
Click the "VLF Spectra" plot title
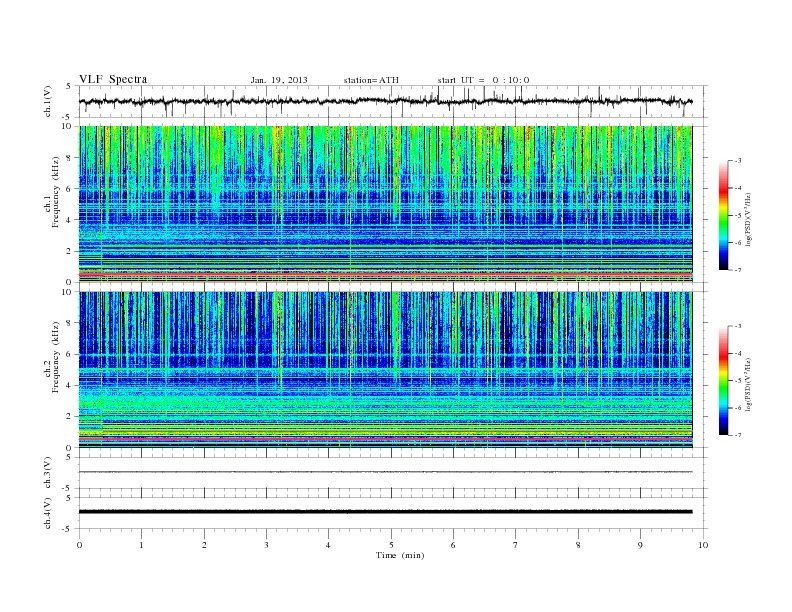pyautogui.click(x=113, y=79)
